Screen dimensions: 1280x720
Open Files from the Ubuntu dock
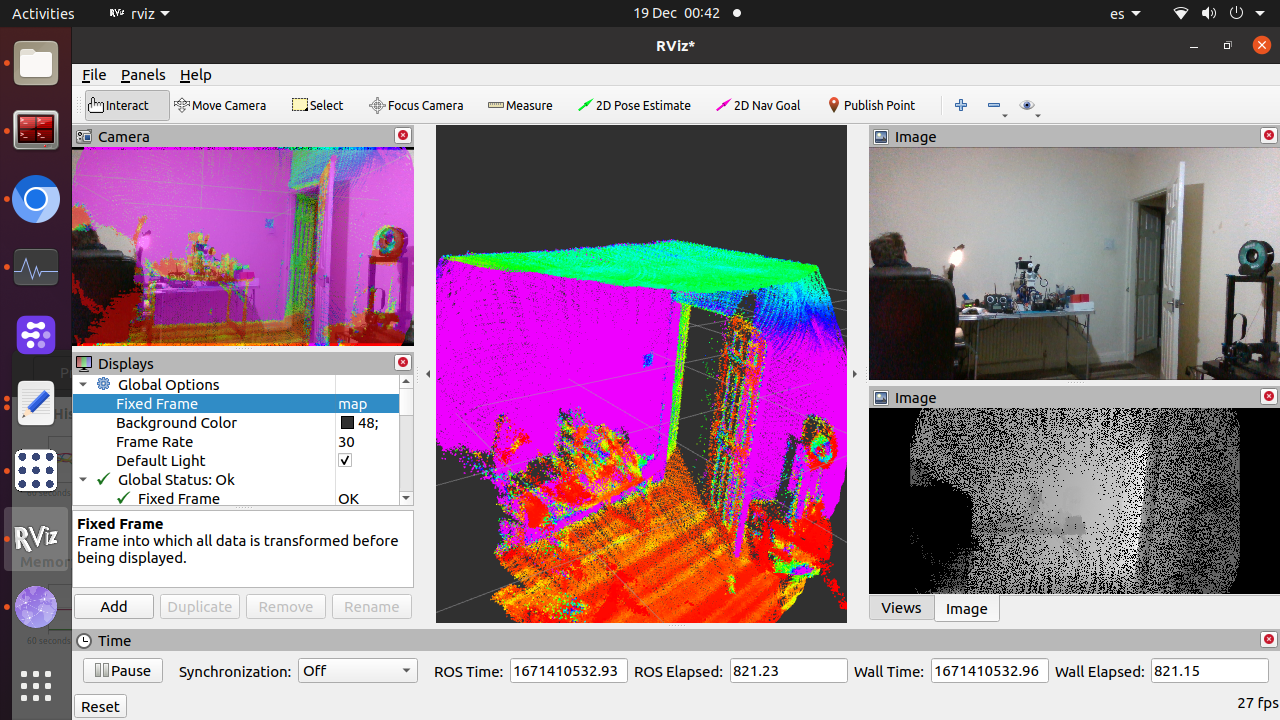36,64
